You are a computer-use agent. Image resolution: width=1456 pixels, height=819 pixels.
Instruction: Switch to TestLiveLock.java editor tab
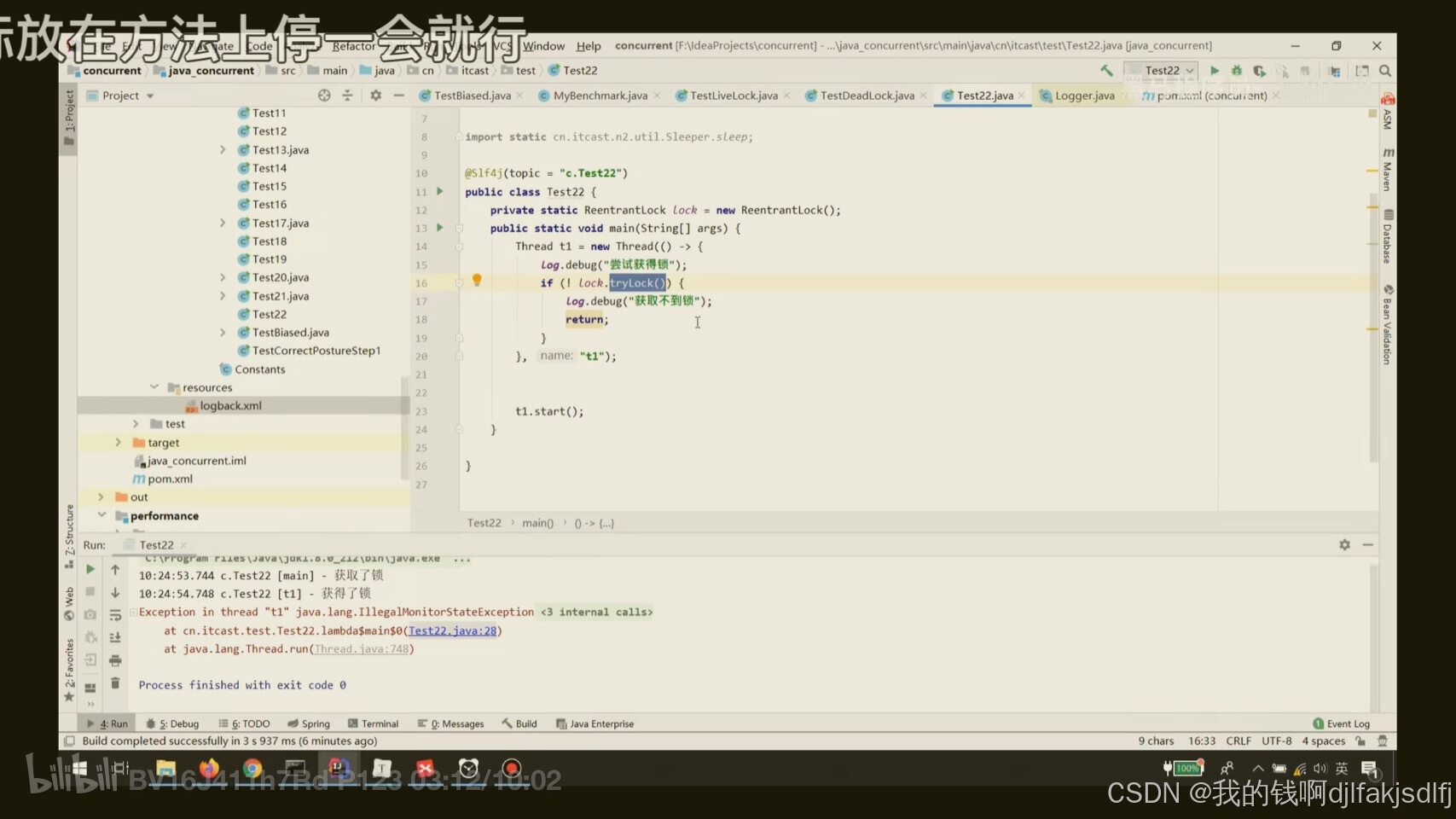[x=734, y=96]
